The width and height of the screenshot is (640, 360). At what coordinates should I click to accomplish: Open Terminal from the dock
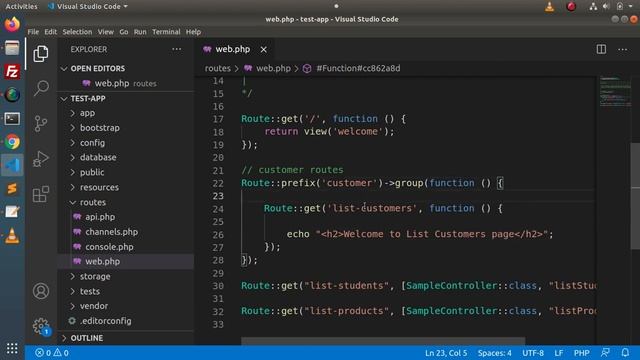click(12, 119)
